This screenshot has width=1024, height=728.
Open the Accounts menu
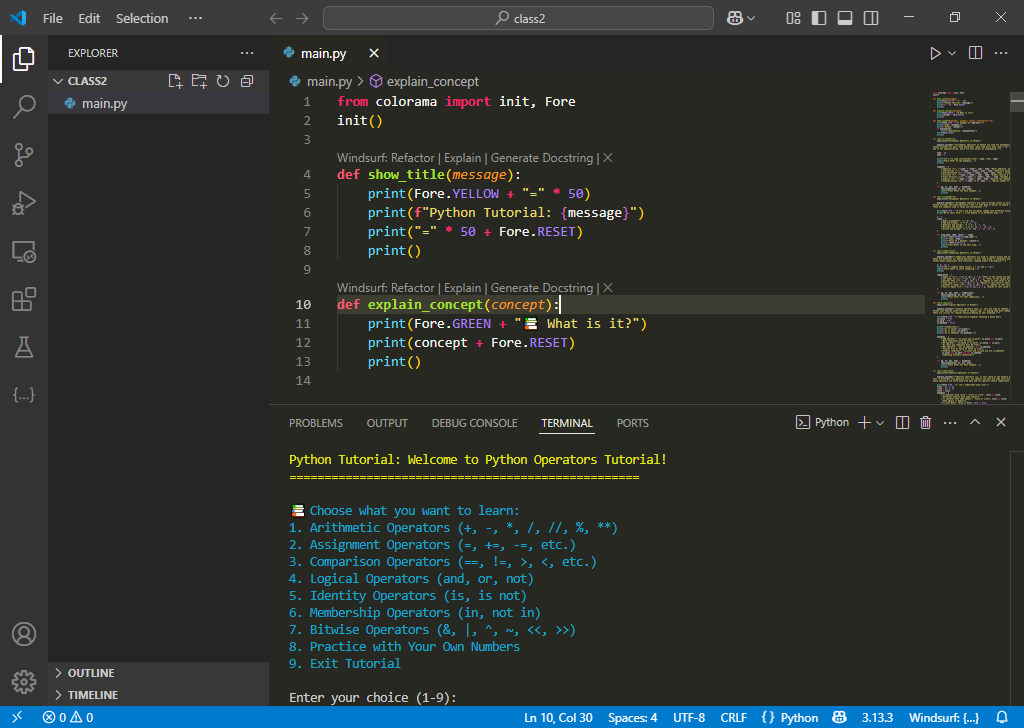pyautogui.click(x=24, y=634)
